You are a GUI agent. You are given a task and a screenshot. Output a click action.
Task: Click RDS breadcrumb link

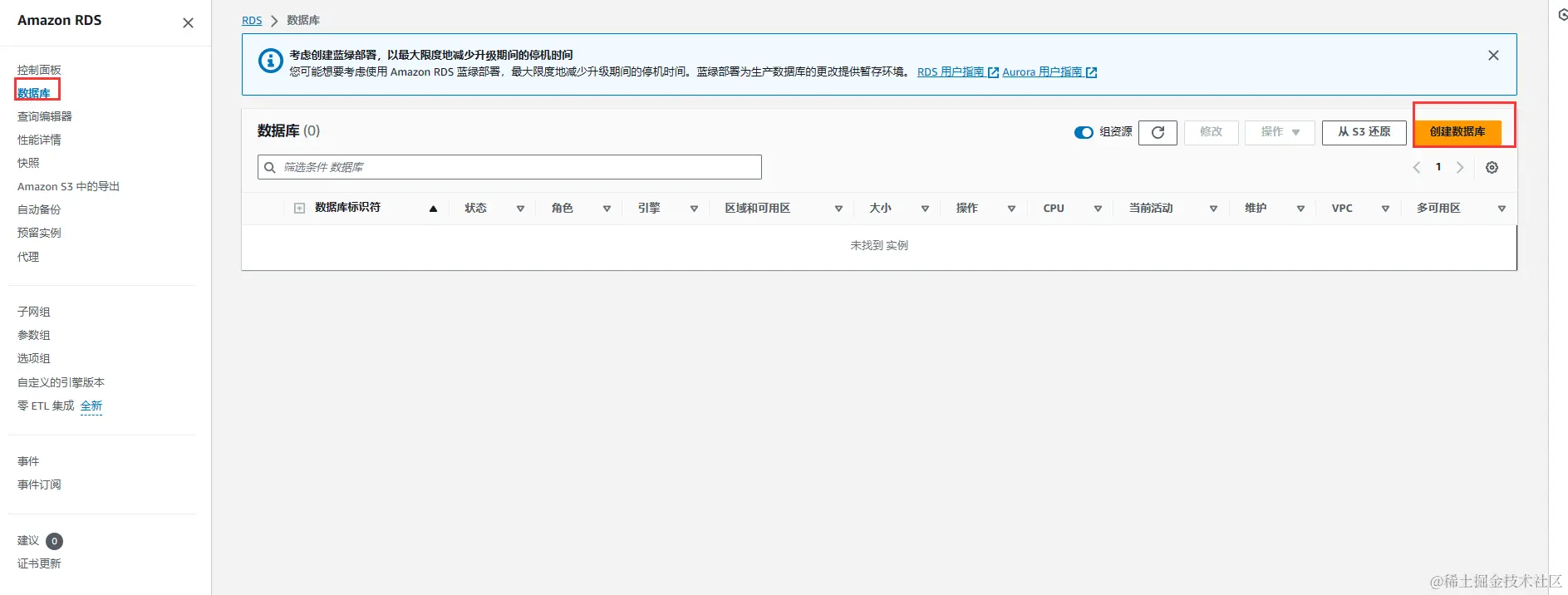click(252, 20)
